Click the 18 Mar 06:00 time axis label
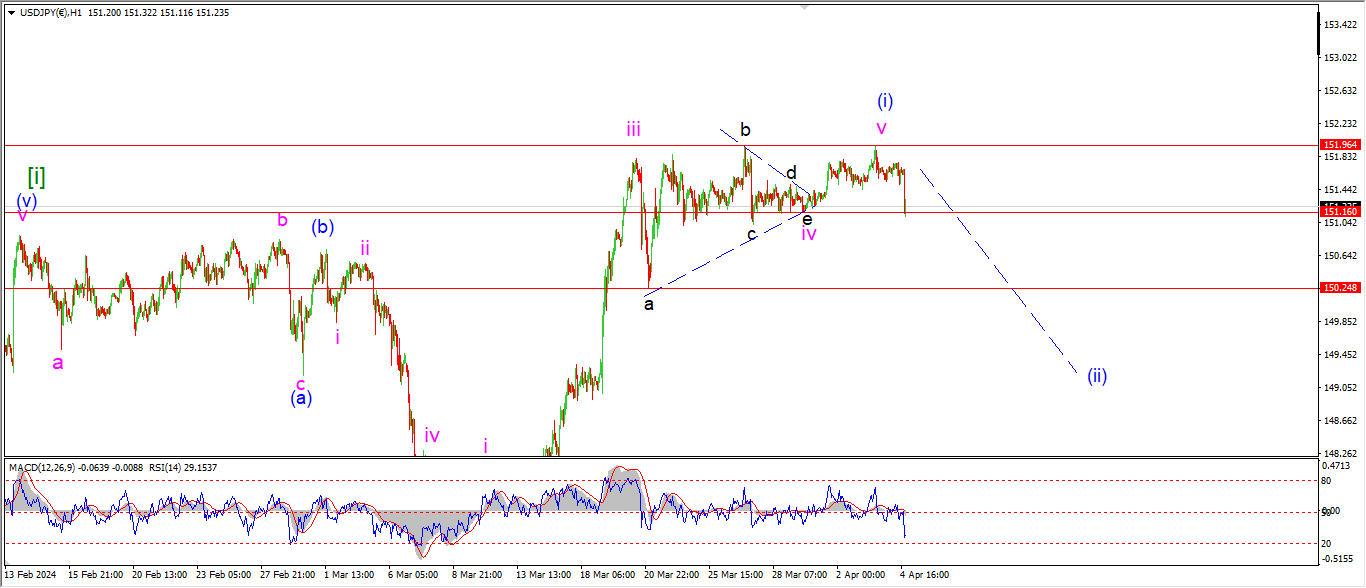 pyautogui.click(x=609, y=575)
